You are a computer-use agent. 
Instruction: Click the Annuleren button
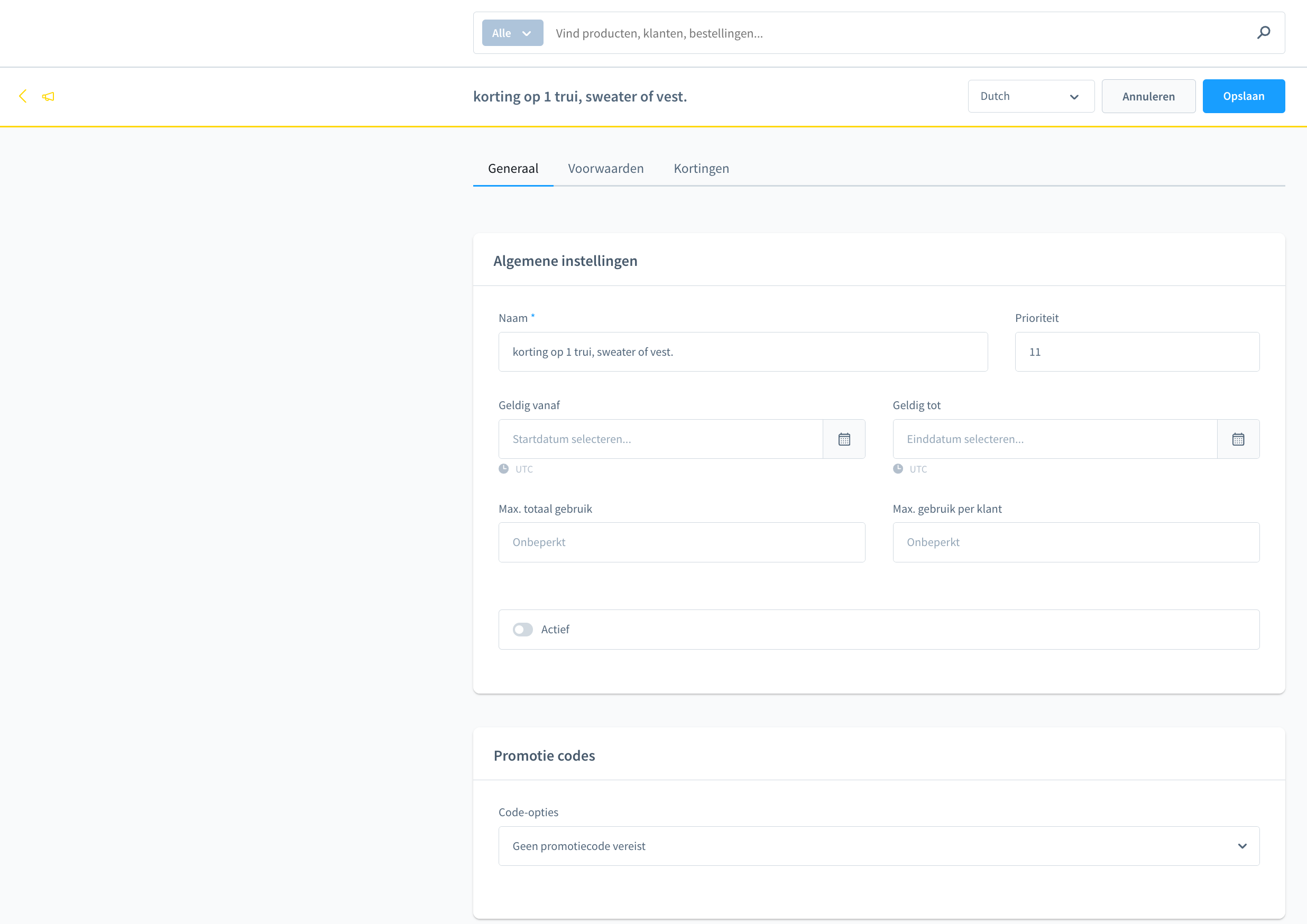click(1148, 96)
